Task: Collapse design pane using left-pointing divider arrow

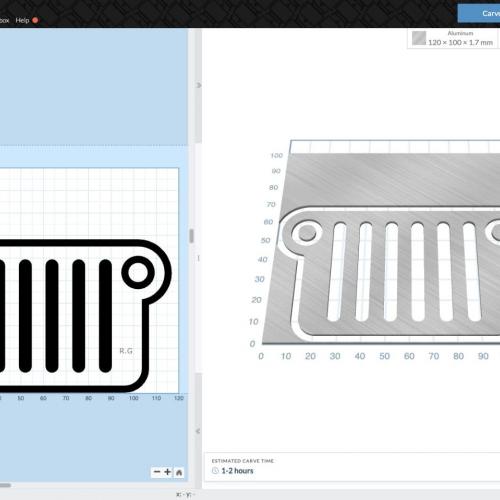Action: (x=198, y=431)
